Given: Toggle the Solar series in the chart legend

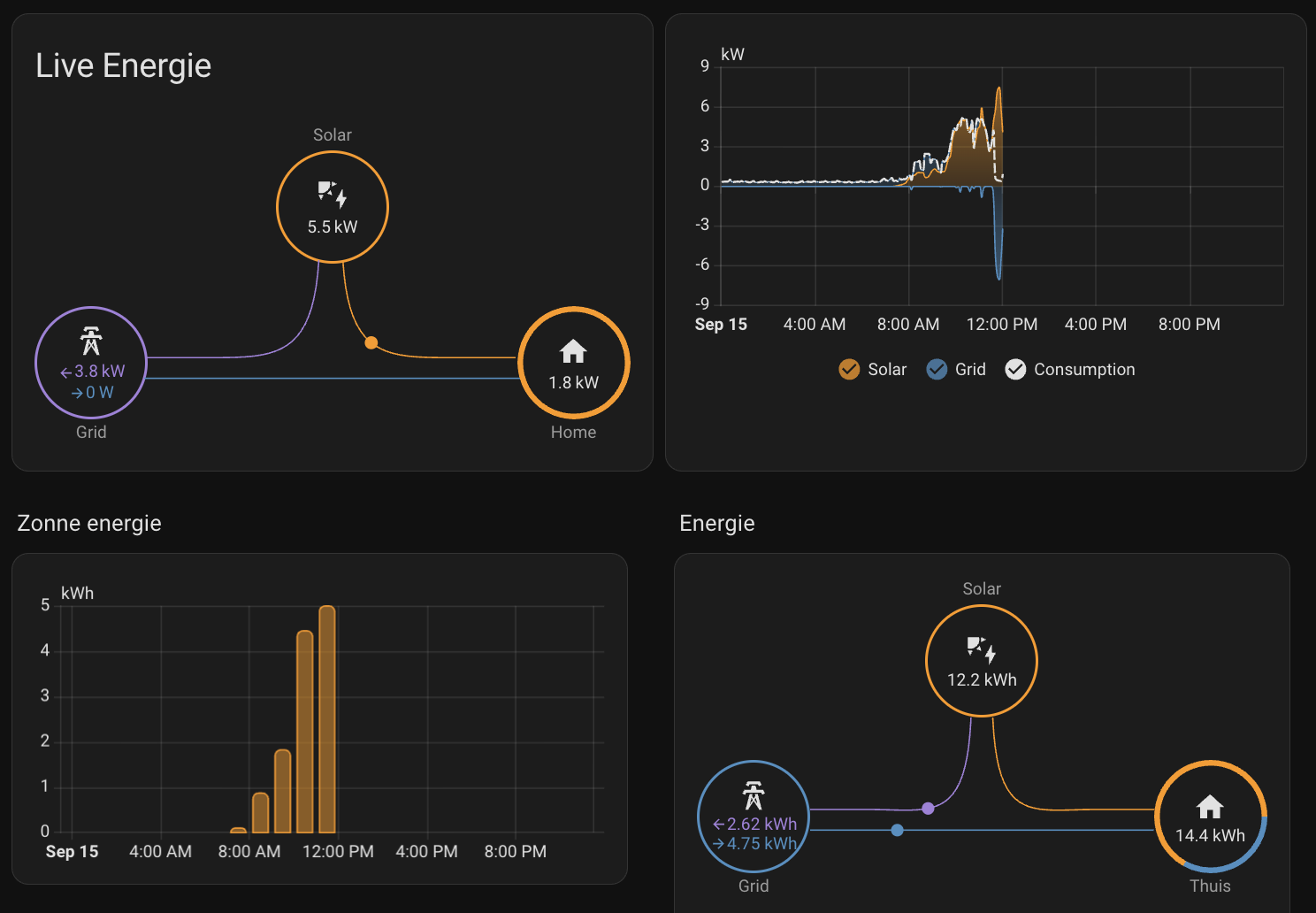Looking at the screenshot, I should [873, 369].
